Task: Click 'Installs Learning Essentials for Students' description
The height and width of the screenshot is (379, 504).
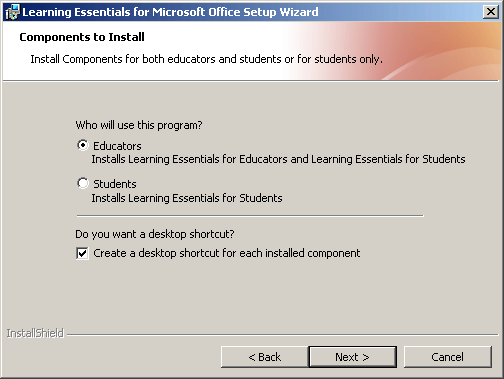Action: 187,198
